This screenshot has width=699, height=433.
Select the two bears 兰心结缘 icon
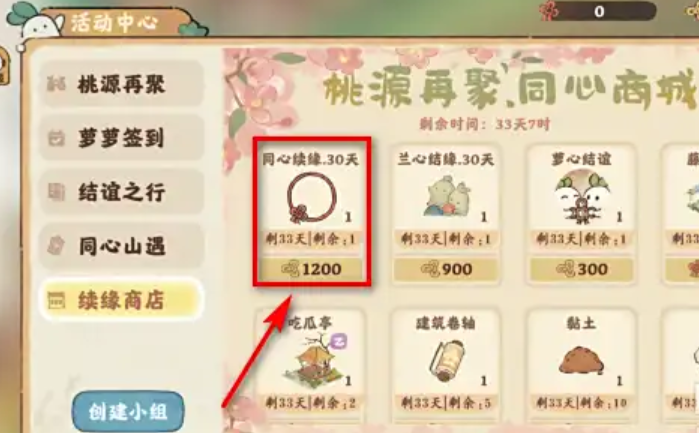pos(447,197)
